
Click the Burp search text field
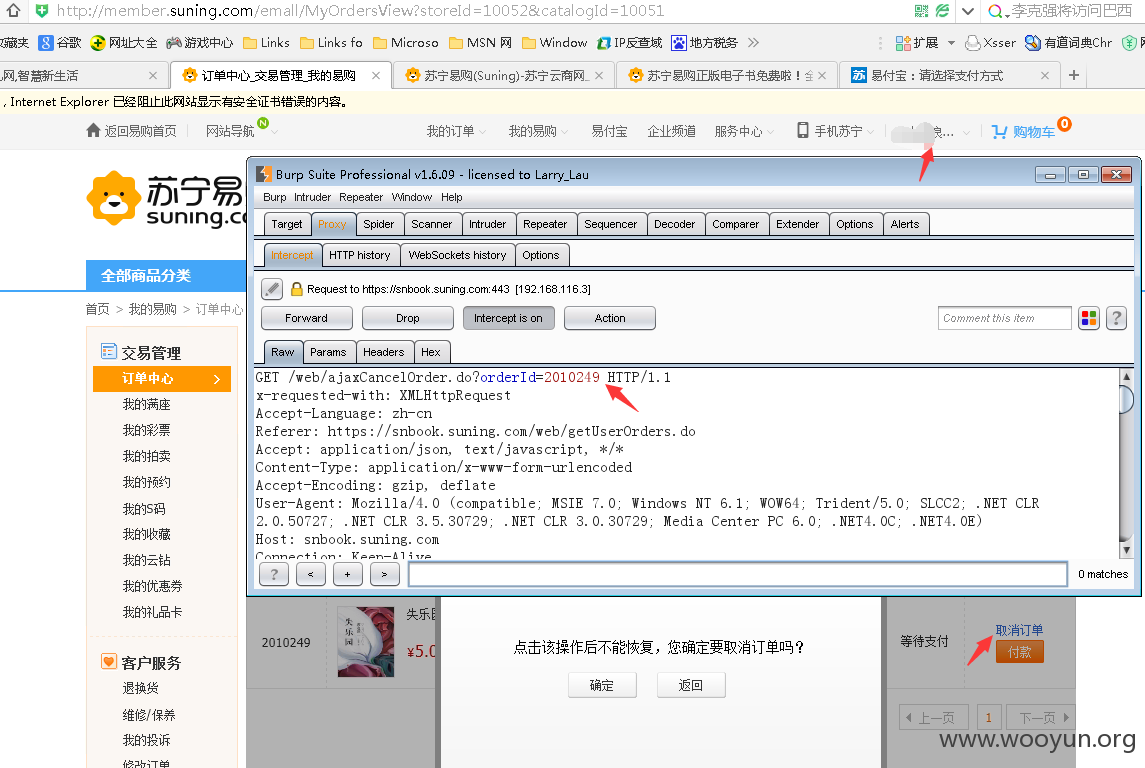pyautogui.click(x=738, y=575)
